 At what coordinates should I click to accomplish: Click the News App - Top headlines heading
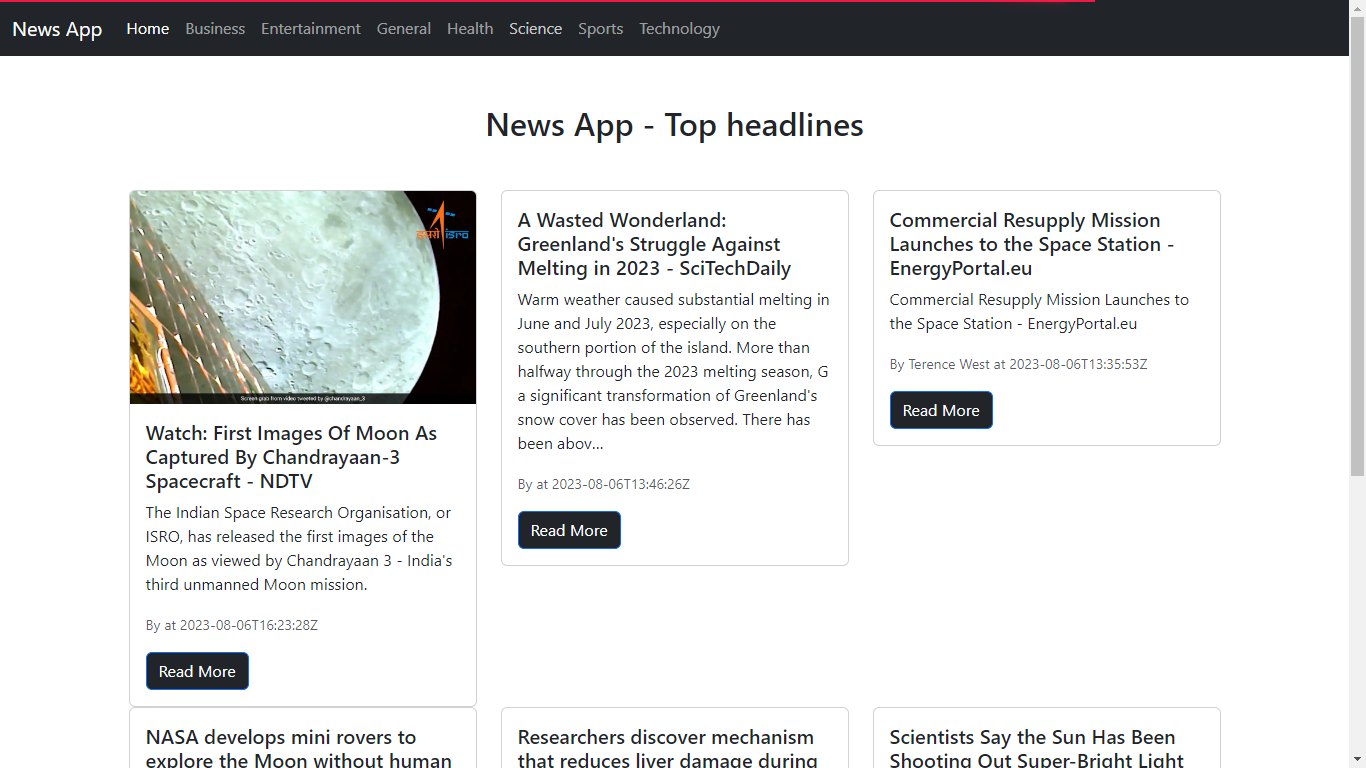pos(675,125)
